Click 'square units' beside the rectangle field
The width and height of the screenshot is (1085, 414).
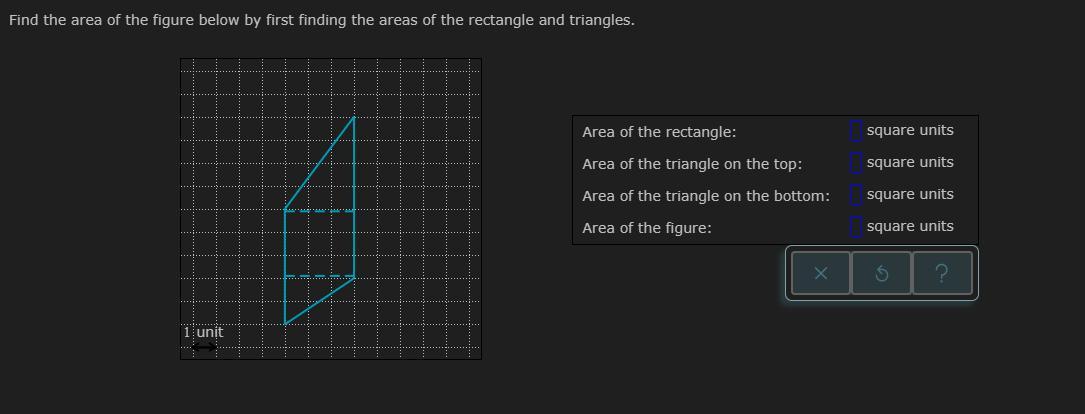tap(910, 131)
